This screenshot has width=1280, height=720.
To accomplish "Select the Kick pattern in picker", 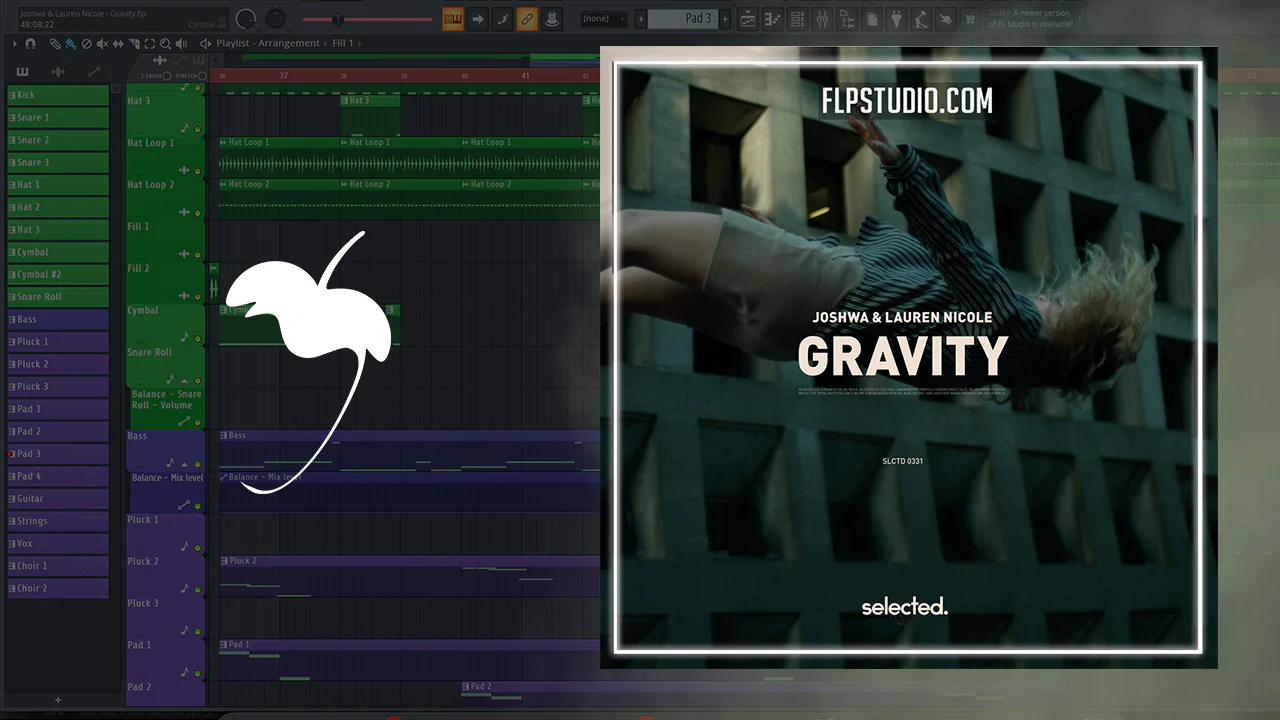I will pos(58,95).
